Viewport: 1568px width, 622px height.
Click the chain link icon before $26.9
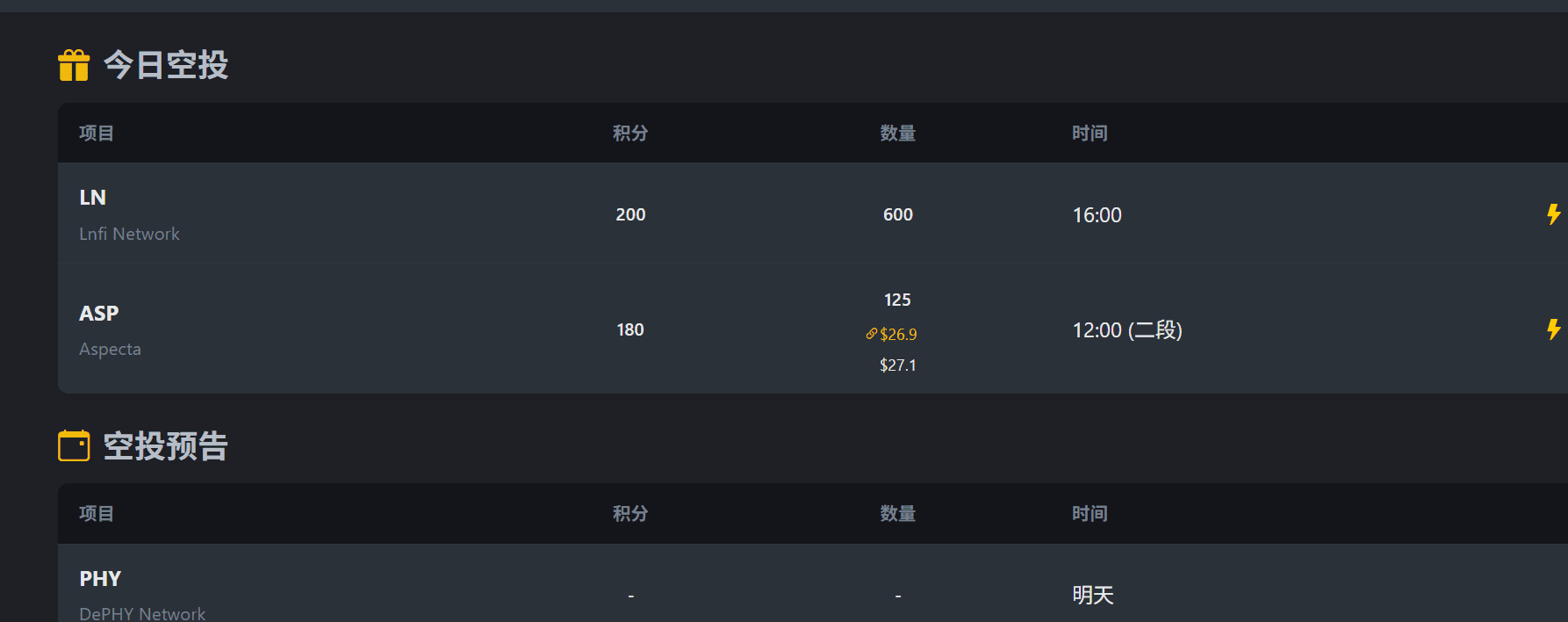871,334
